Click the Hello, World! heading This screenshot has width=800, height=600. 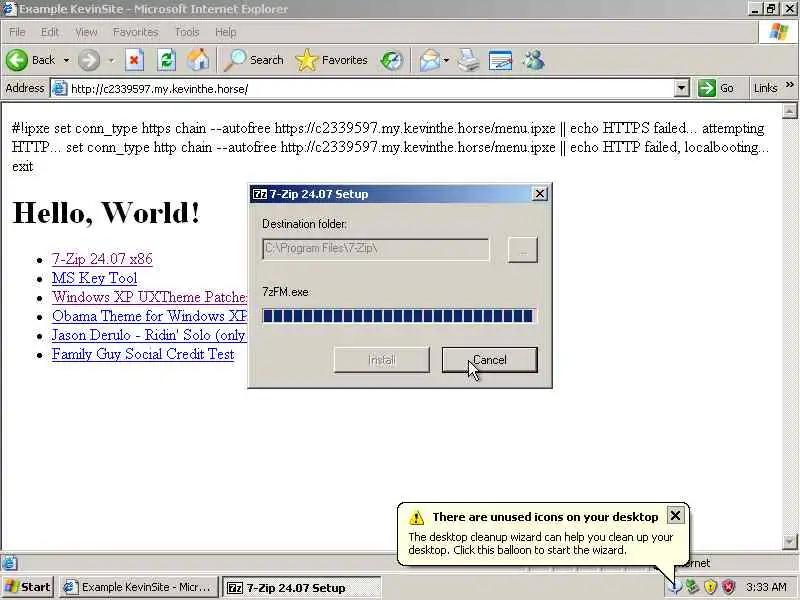point(106,213)
